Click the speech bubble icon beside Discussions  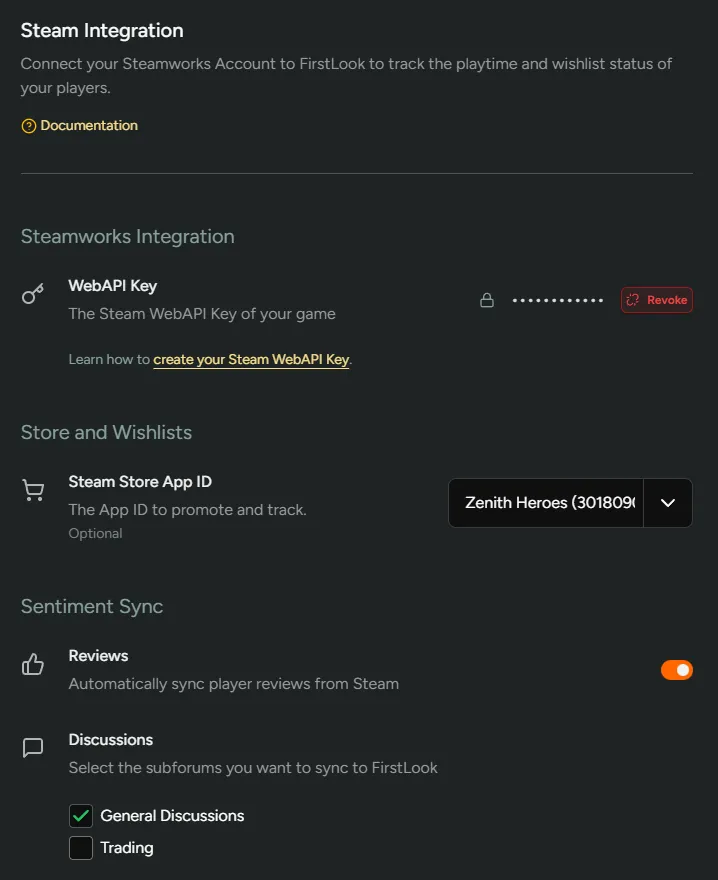point(33,747)
